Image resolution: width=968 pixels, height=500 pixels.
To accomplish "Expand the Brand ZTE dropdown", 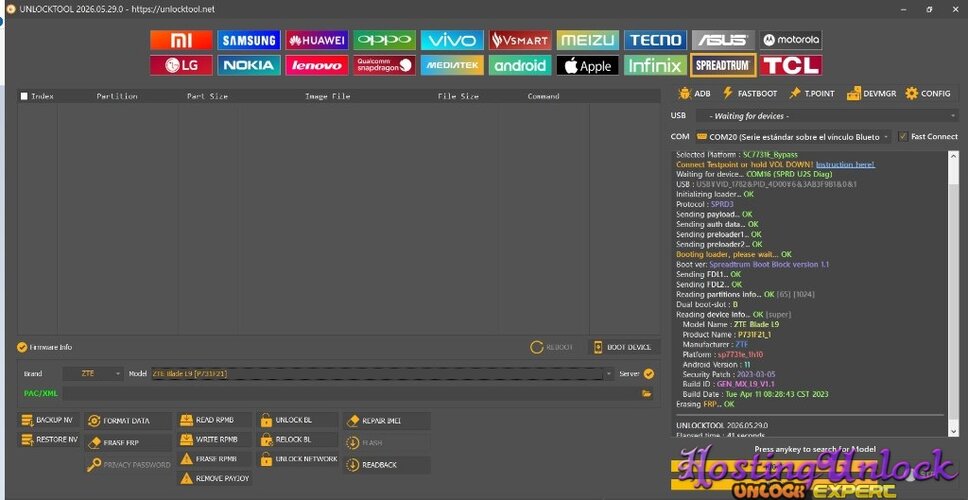I will [x=93, y=373].
